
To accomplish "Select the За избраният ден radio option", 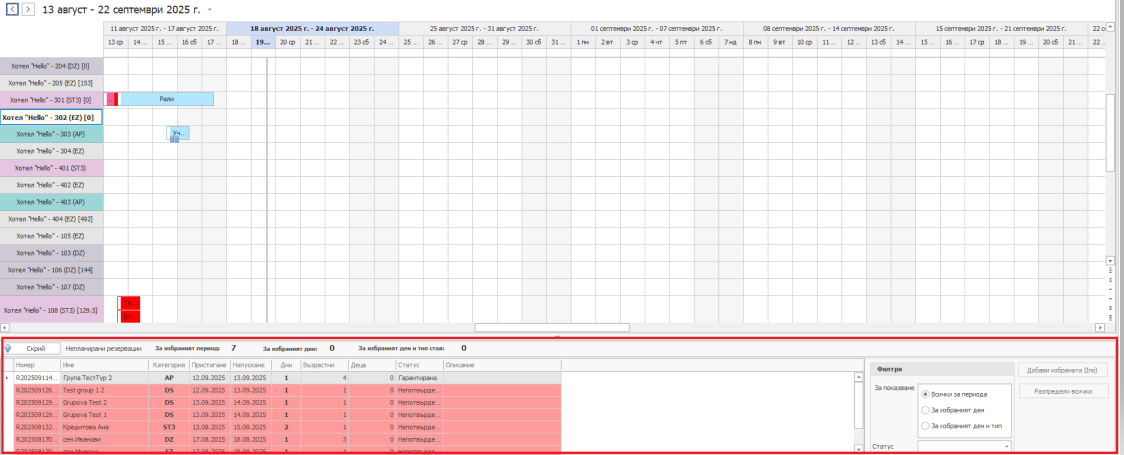I will [x=924, y=410].
